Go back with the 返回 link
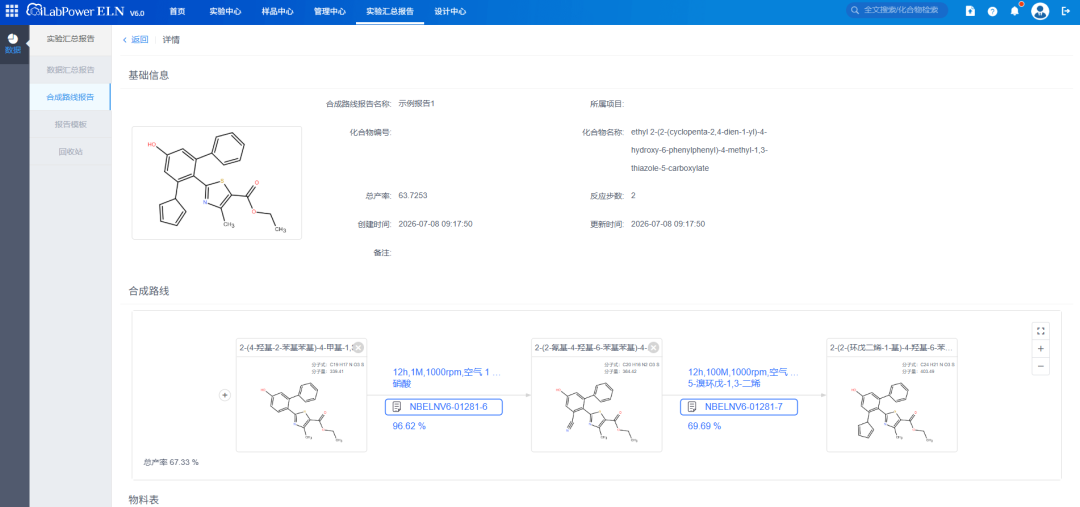1080x507 pixels. [x=136, y=40]
